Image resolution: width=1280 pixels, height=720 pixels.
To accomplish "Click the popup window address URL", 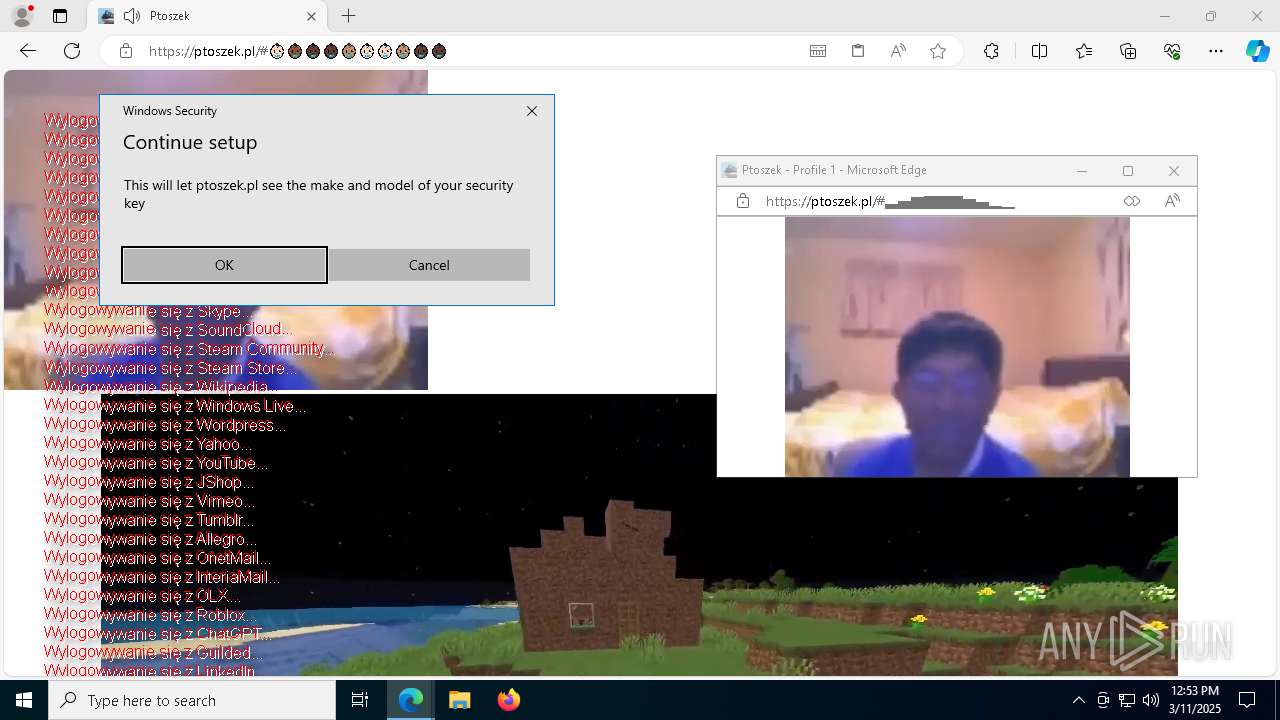I will [890, 201].
